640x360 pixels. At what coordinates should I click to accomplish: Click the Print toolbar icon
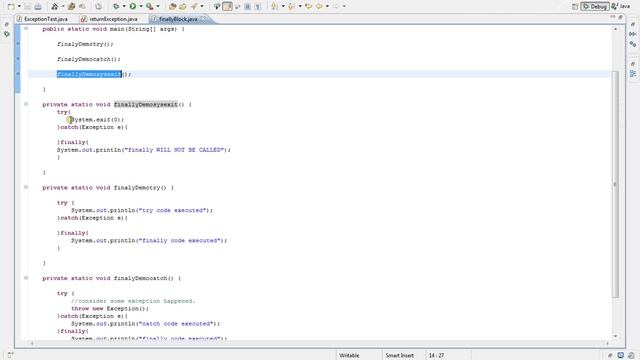(x=38, y=7)
